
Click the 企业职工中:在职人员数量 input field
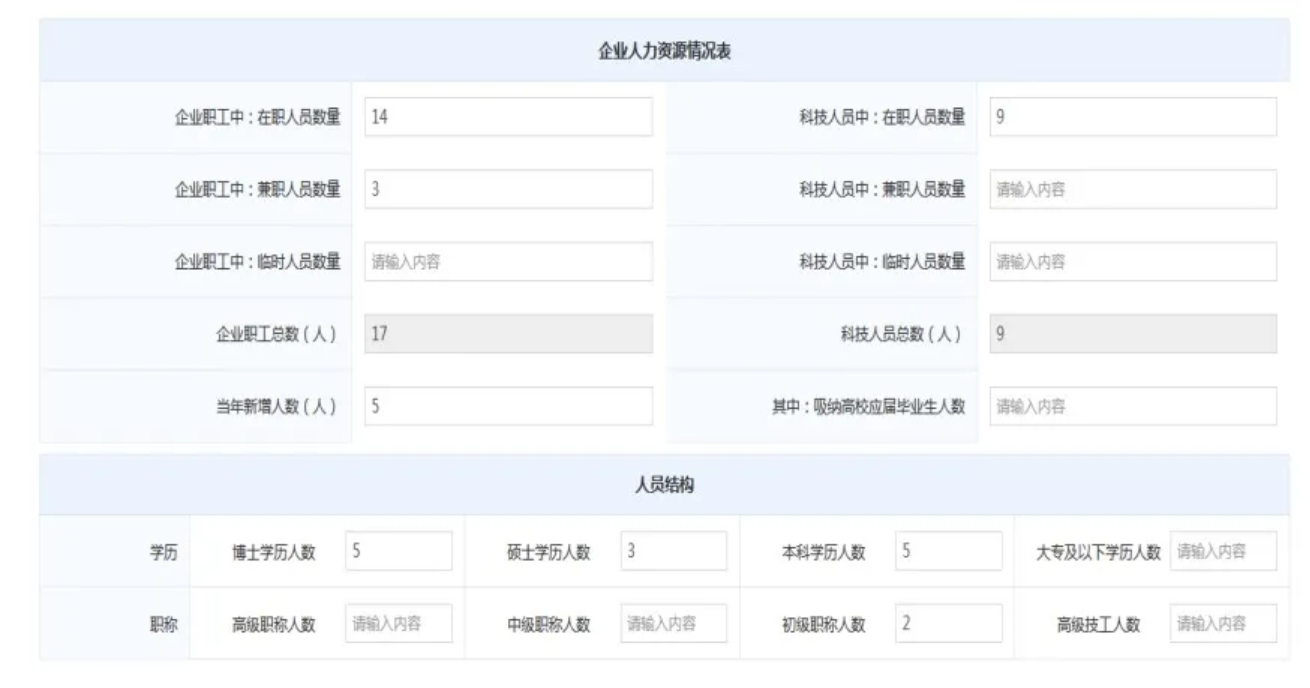pyautogui.click(x=508, y=117)
